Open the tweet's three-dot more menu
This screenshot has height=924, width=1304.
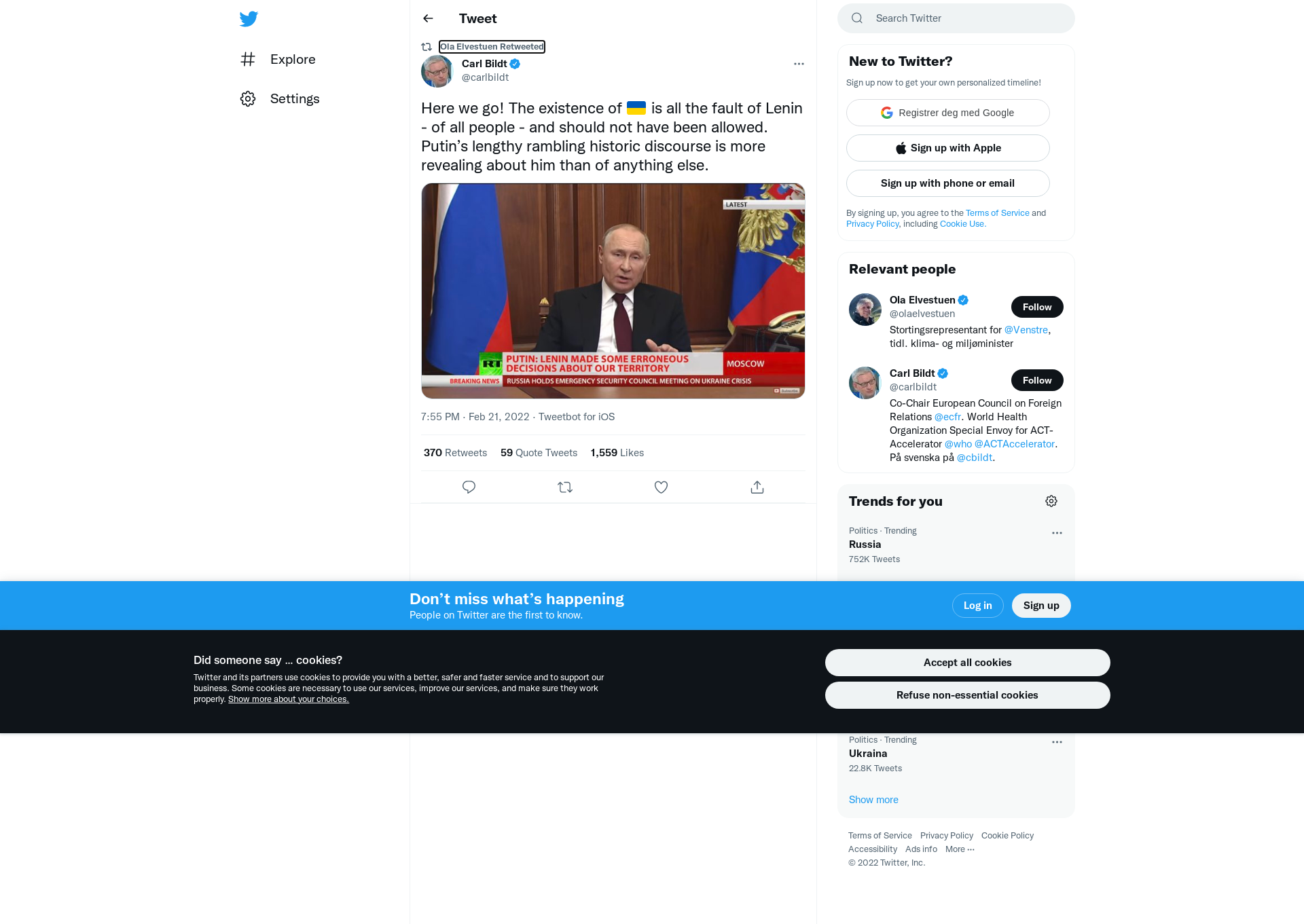tap(799, 64)
